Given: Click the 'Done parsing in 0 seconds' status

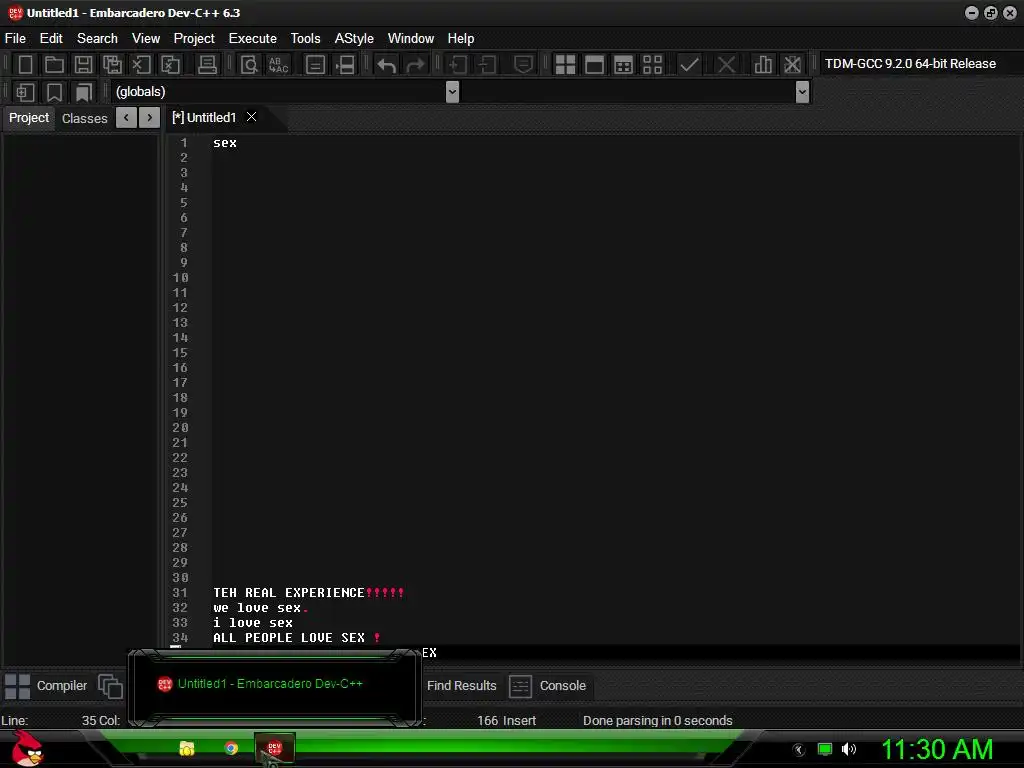Looking at the screenshot, I should click(x=657, y=720).
